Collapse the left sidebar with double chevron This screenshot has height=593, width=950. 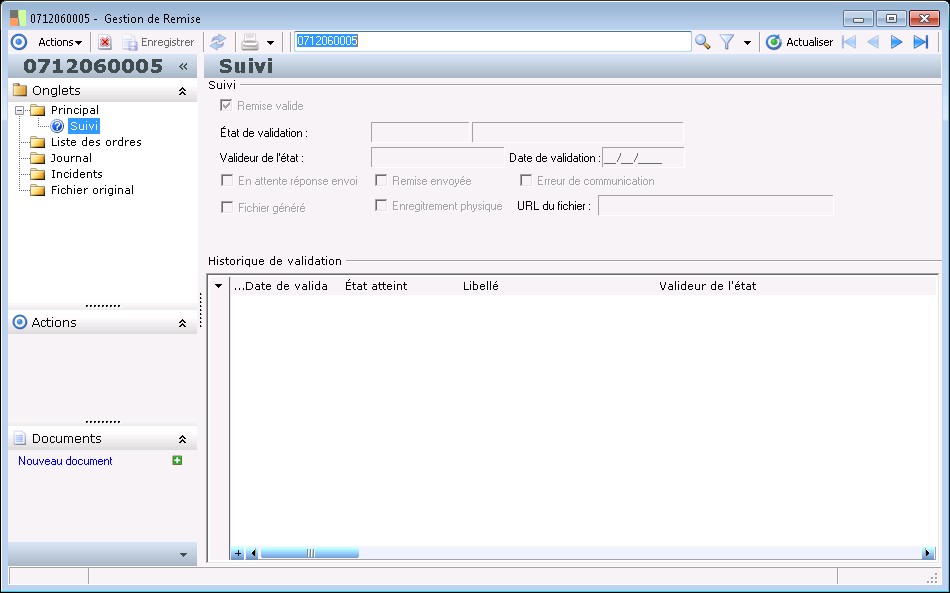183,66
